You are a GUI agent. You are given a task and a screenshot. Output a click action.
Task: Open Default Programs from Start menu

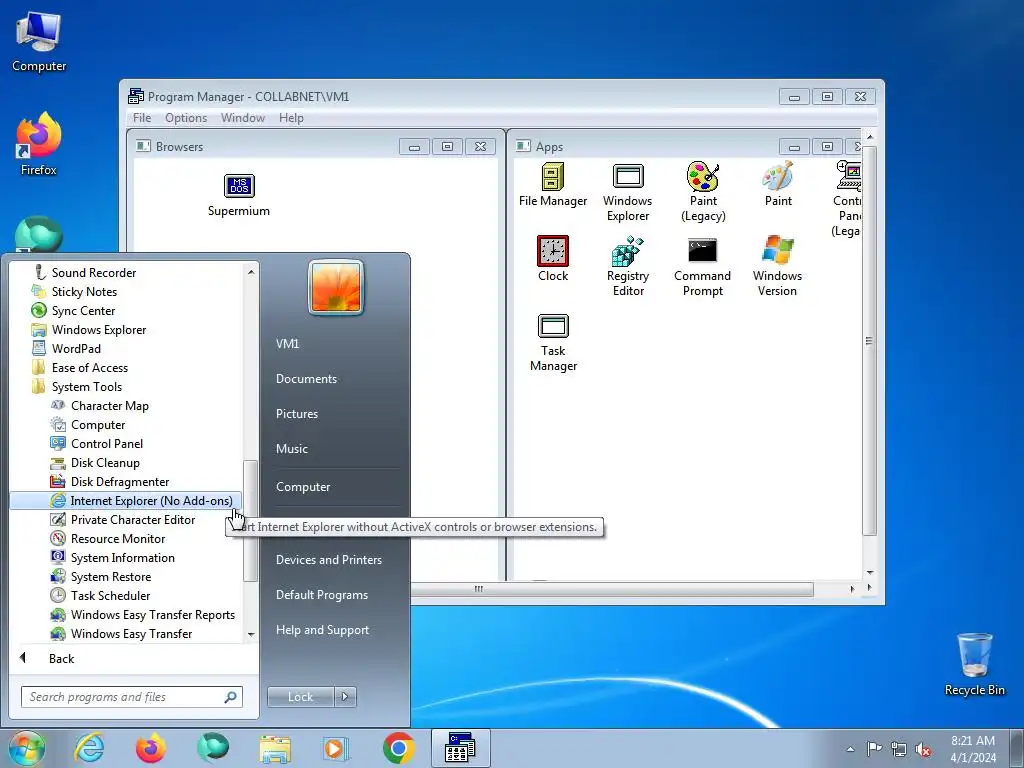click(321, 595)
